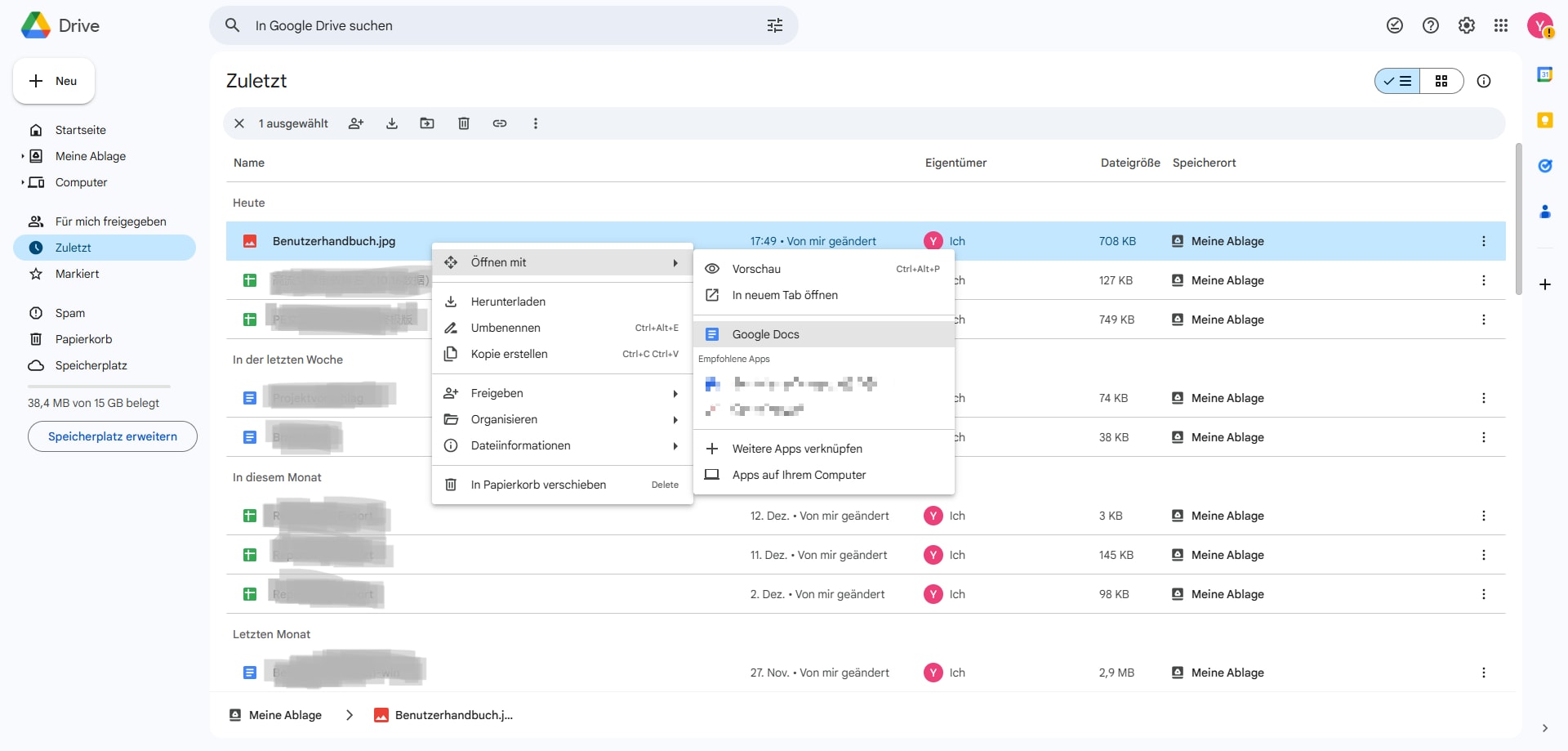Go to Startseite
The height and width of the screenshot is (751, 1568).
tap(105, 130)
